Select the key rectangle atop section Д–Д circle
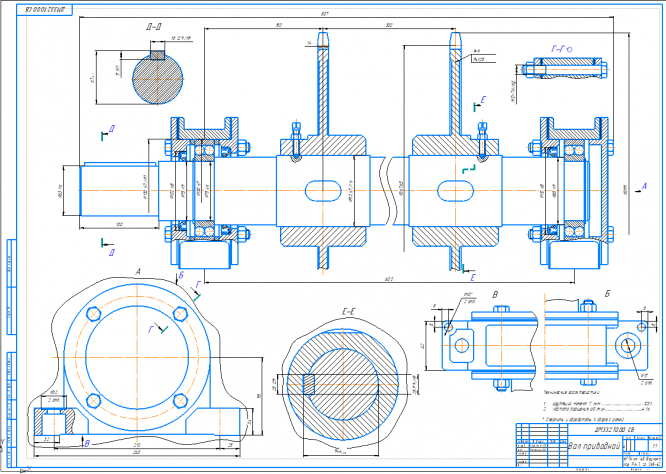The height and width of the screenshot is (474, 666). point(158,55)
